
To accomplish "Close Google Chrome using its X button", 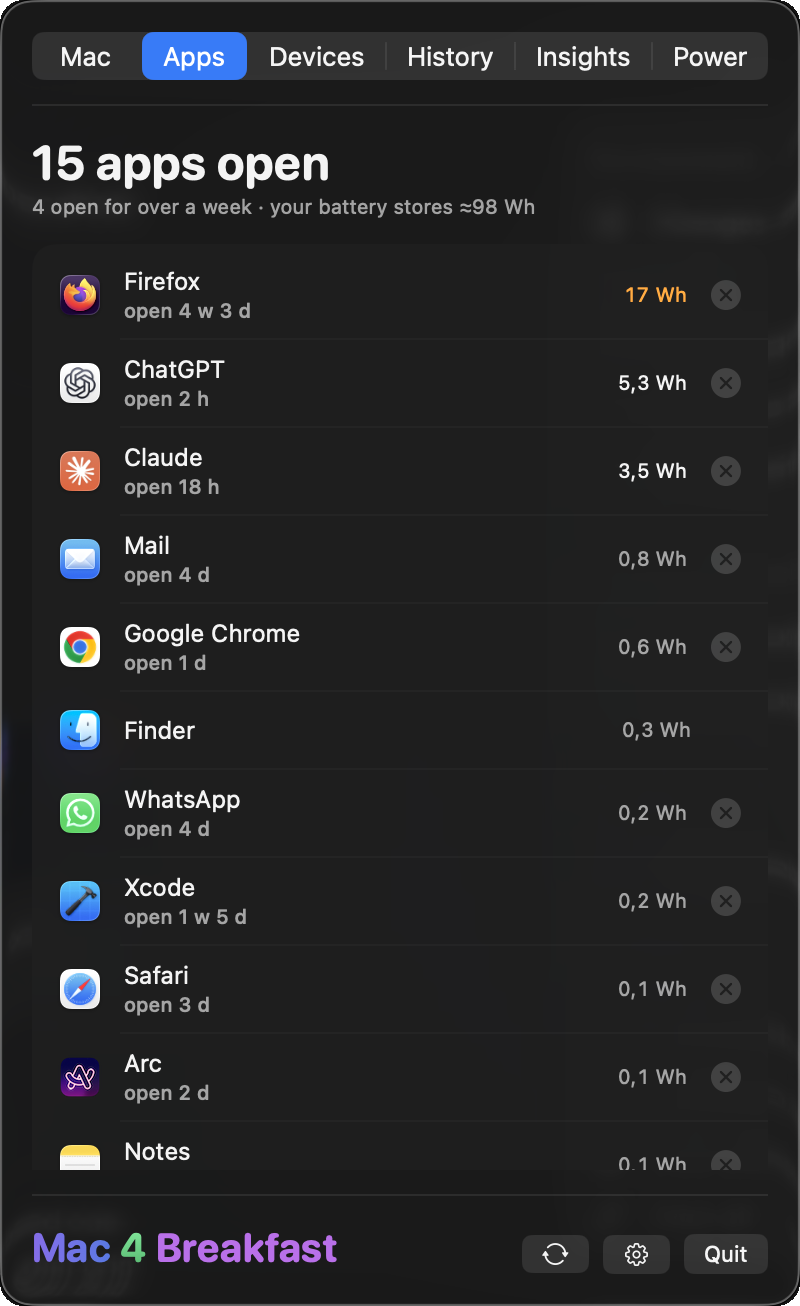I will coord(726,647).
